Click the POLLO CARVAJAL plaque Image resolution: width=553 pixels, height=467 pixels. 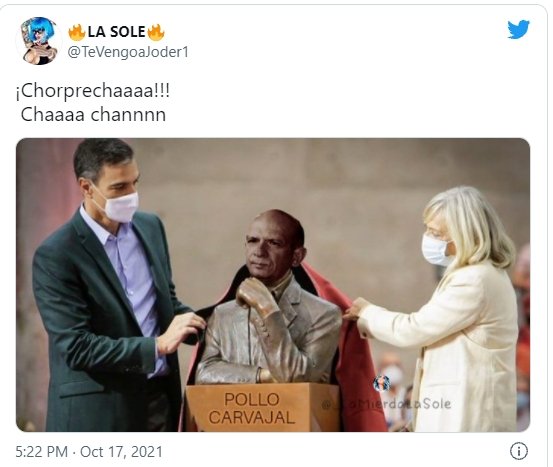pos(251,408)
